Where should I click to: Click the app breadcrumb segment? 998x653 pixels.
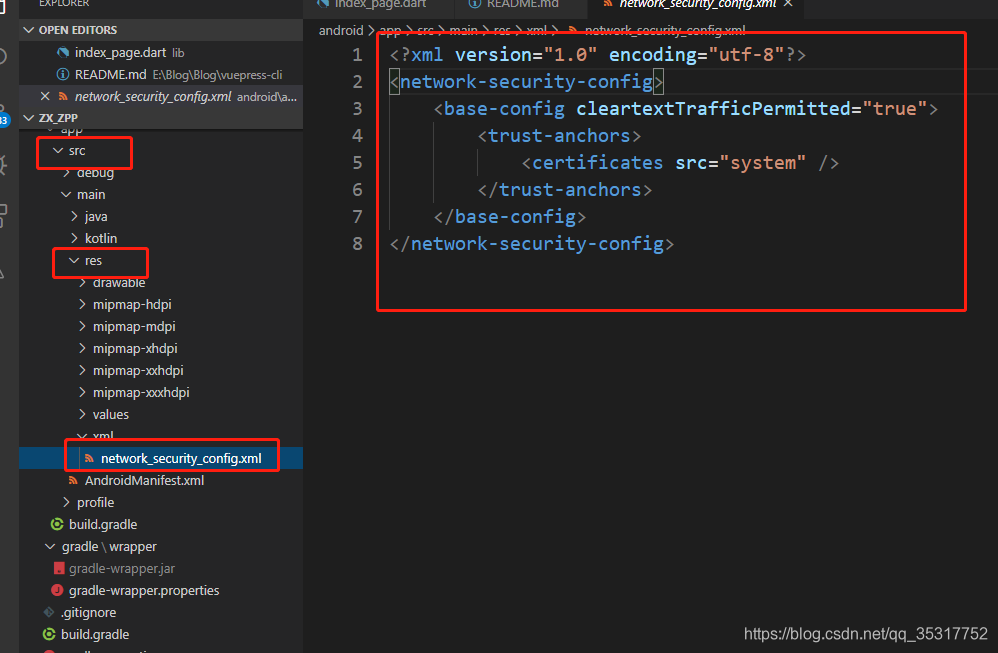coord(390,31)
